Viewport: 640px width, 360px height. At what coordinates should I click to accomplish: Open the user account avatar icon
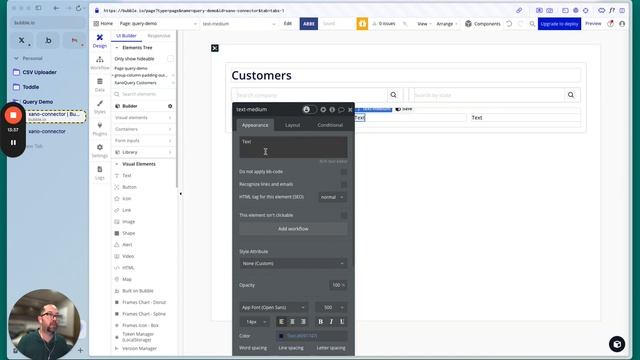(x=622, y=24)
